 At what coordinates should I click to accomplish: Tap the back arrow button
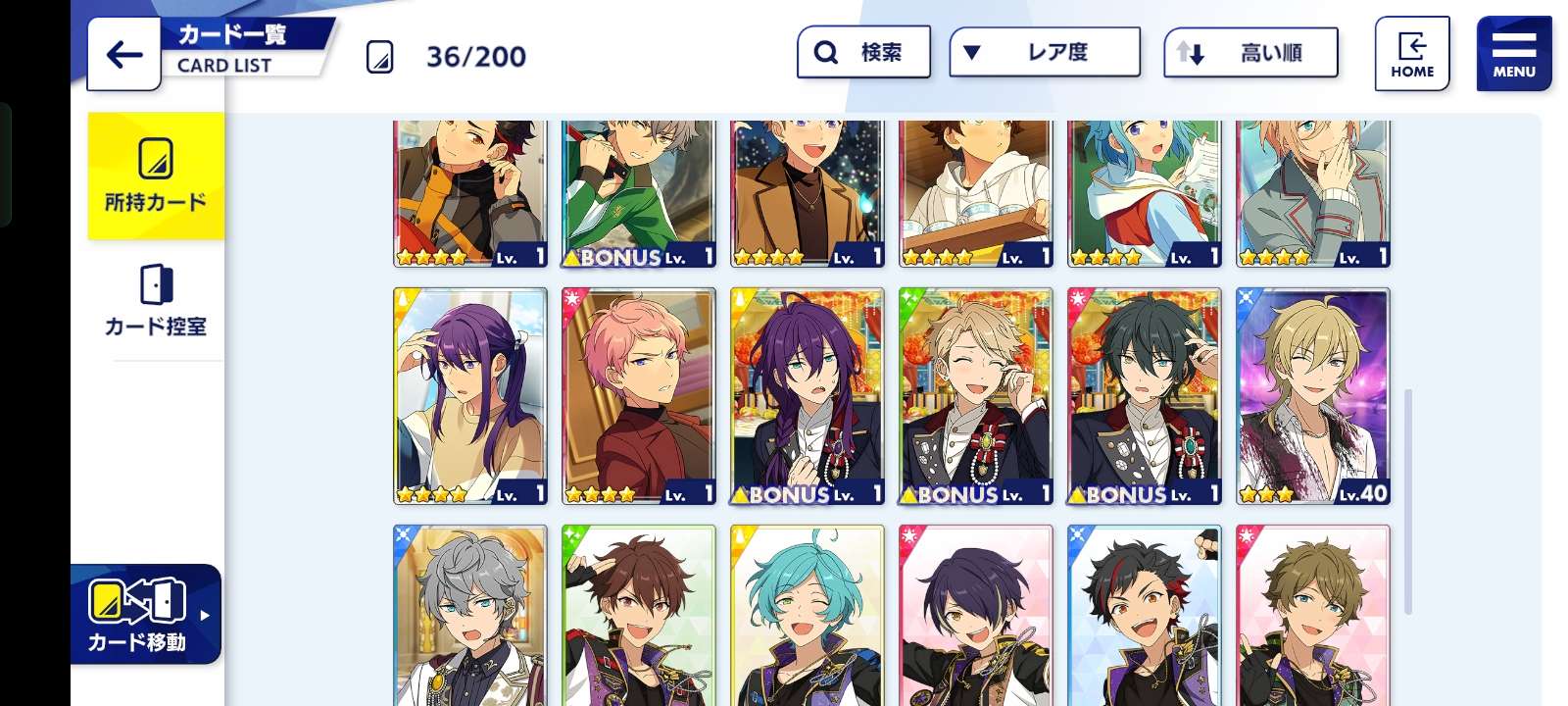(123, 54)
